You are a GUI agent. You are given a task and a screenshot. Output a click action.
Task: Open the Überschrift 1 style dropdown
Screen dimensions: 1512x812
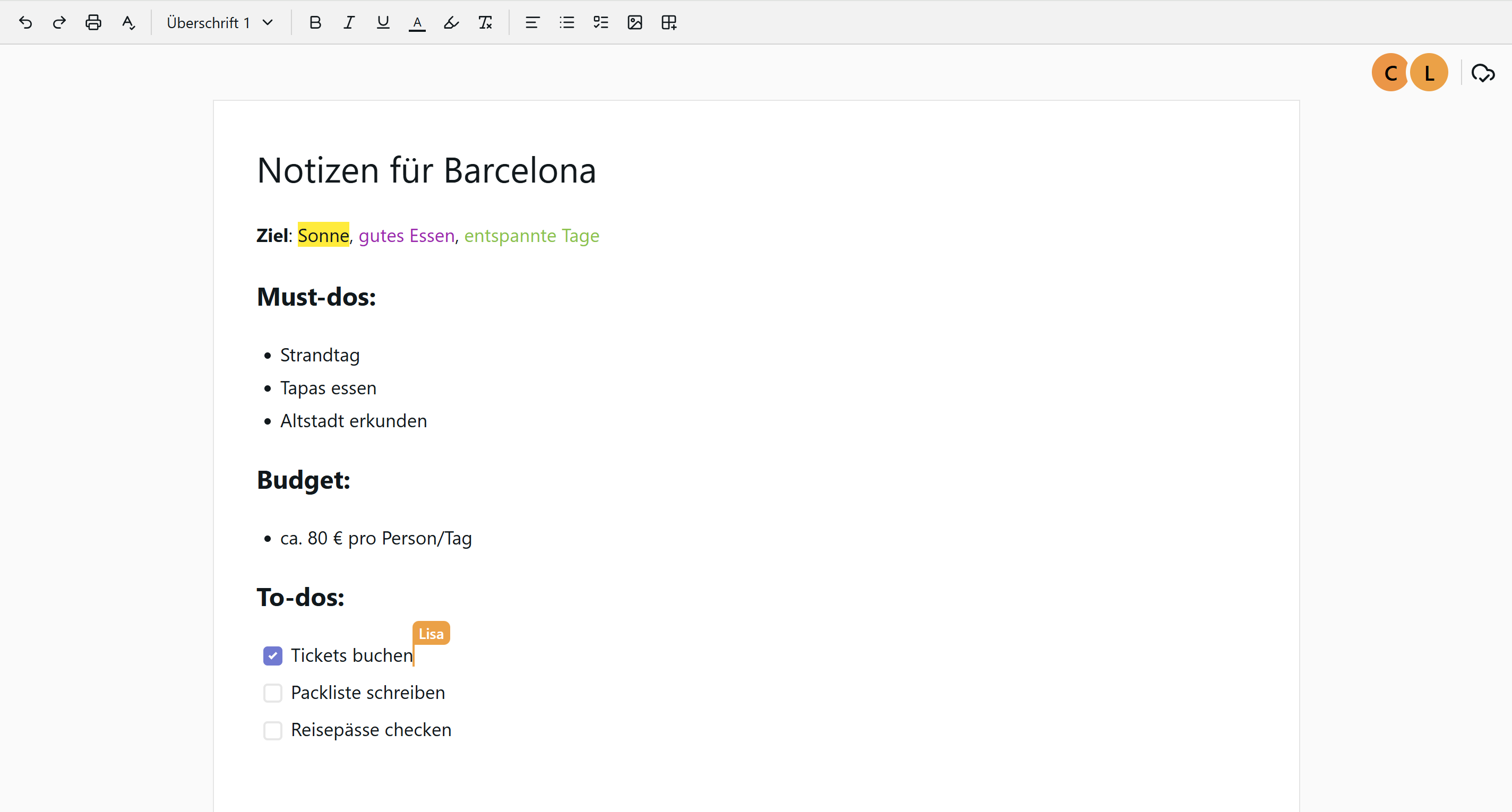(219, 22)
